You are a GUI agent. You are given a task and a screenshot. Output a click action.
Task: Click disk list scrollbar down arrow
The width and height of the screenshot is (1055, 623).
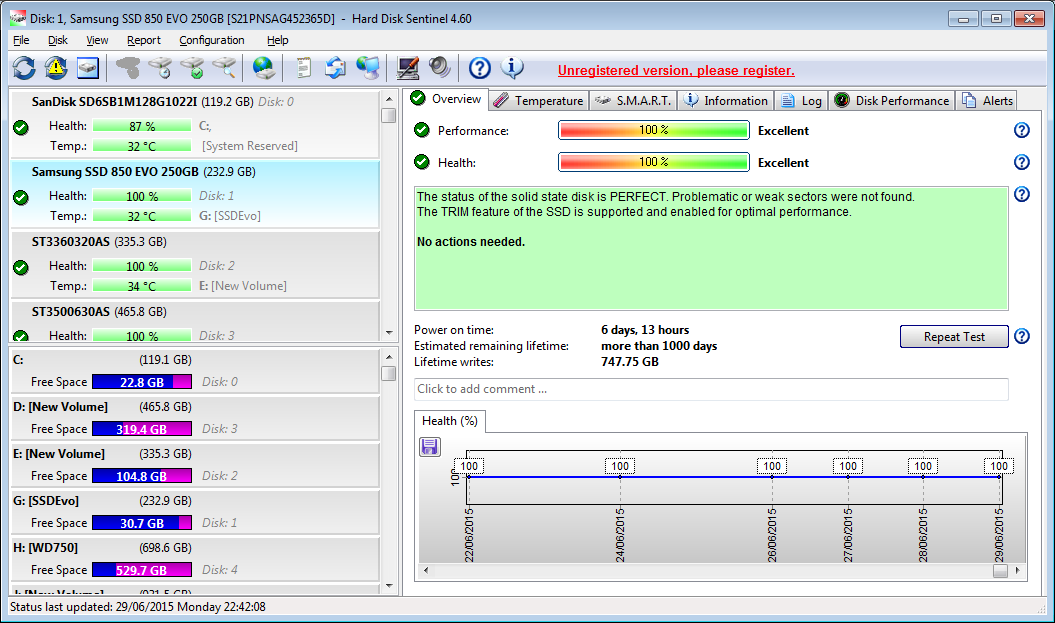click(389, 333)
